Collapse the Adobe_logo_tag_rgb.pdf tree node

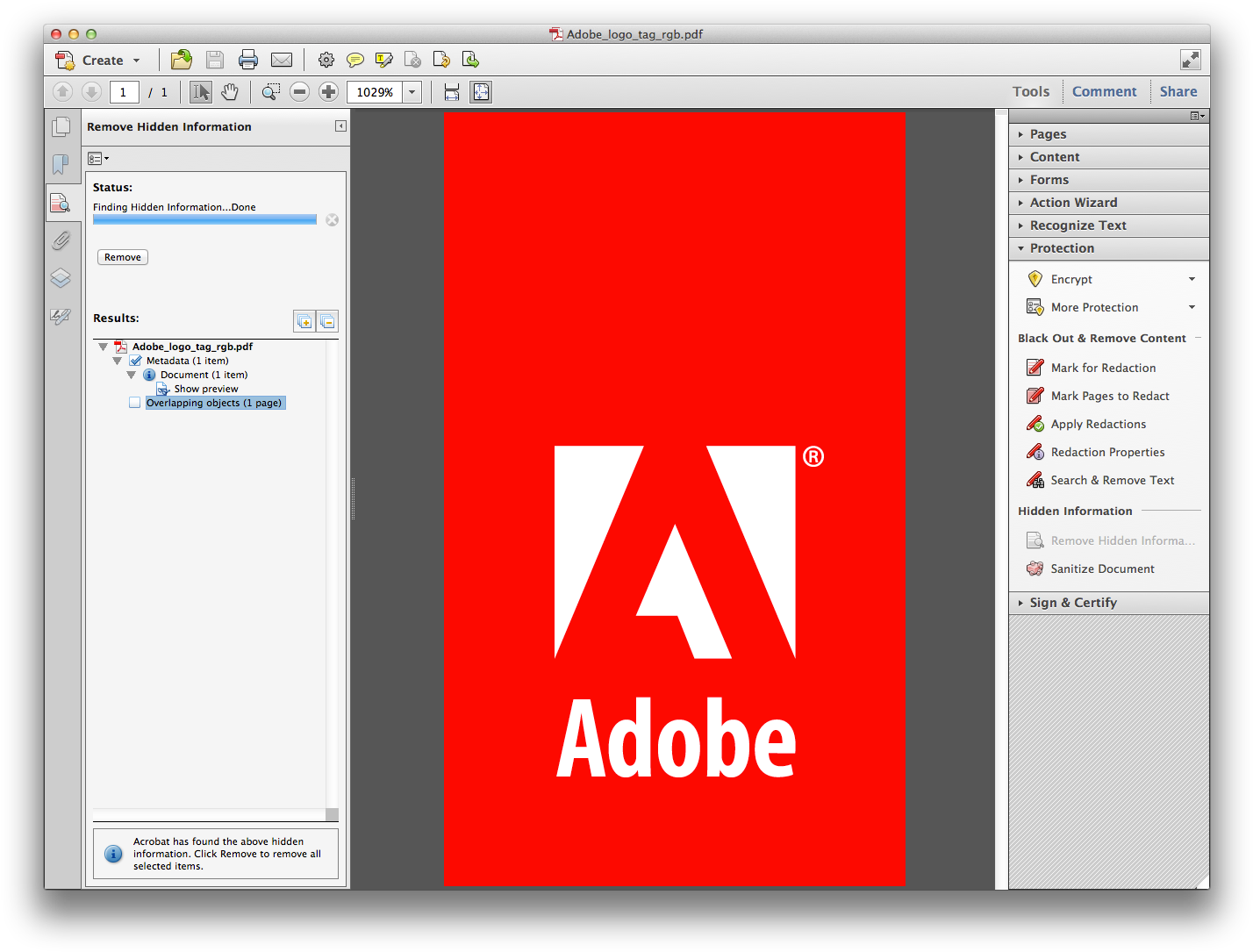103,347
